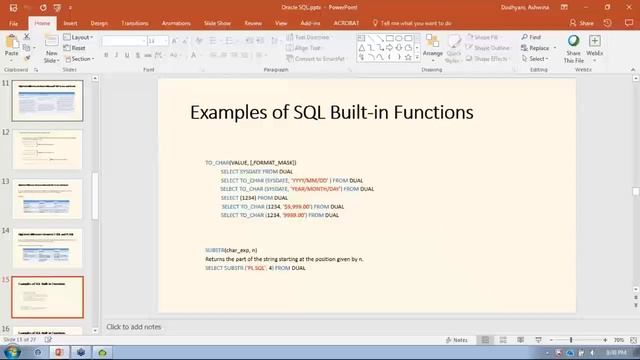The height and width of the screenshot is (360, 640).
Task: Switch to Normal view icon
Action: [485, 340]
